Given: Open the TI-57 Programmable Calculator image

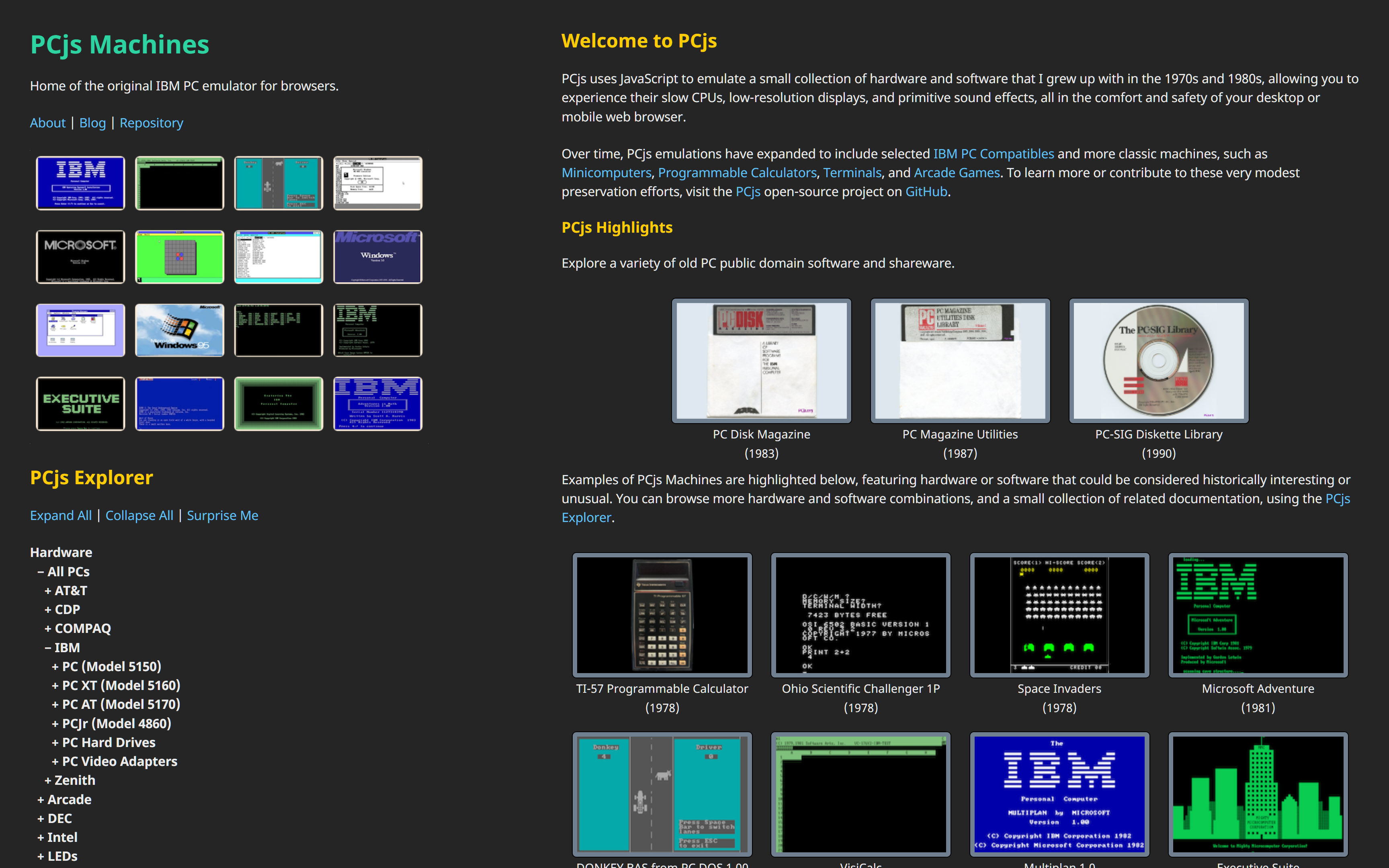Looking at the screenshot, I should [x=662, y=615].
